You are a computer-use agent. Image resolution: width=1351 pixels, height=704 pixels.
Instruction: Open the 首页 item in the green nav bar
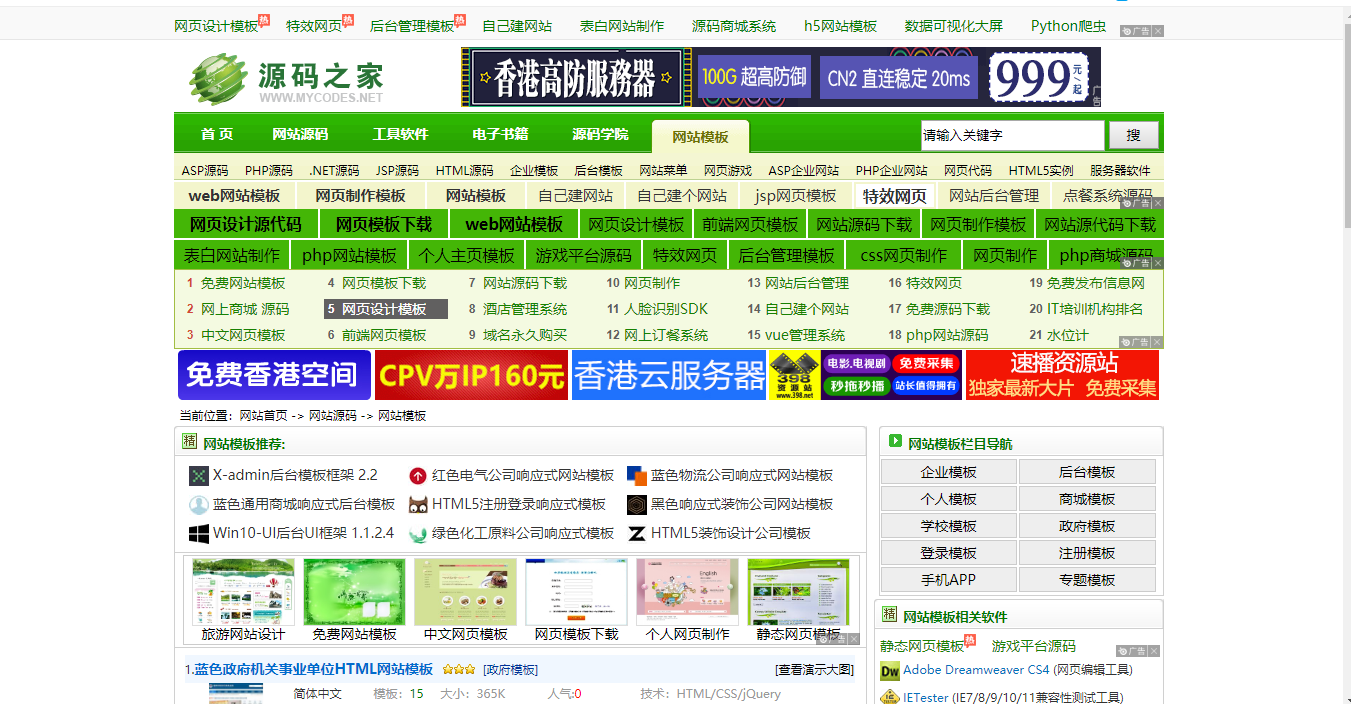click(217, 135)
